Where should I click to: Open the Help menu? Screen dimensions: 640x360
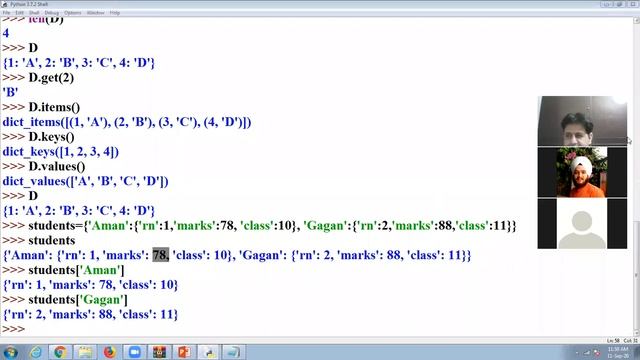[115, 13]
